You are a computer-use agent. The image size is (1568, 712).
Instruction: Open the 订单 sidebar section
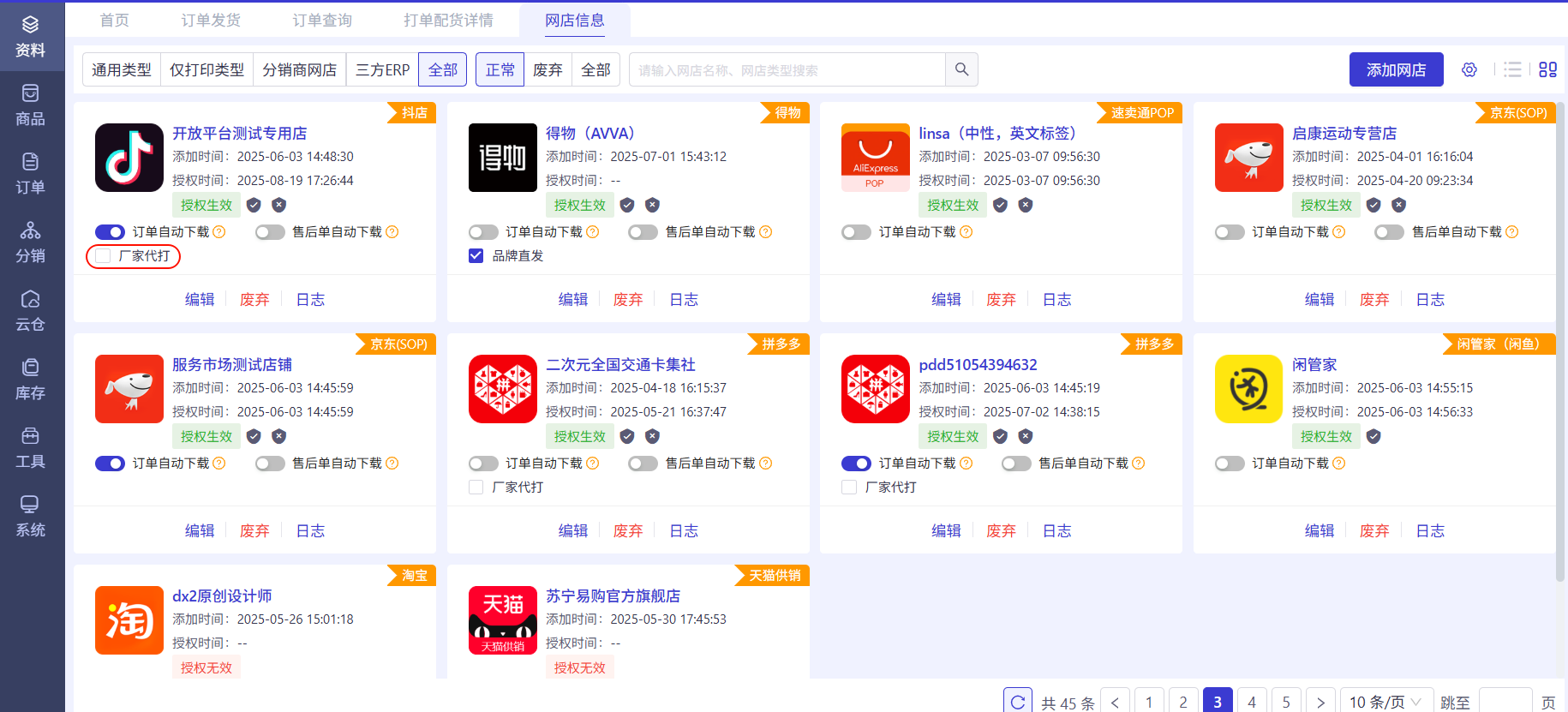[31, 174]
